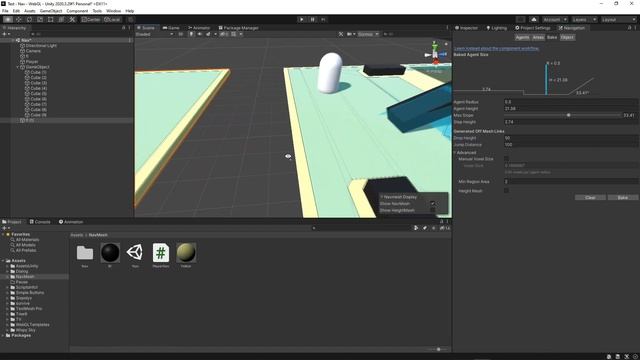Screen dimensions: 640x360
Task: Open component editor tools cross icon
Action: pyautogui.click(x=341, y=34)
